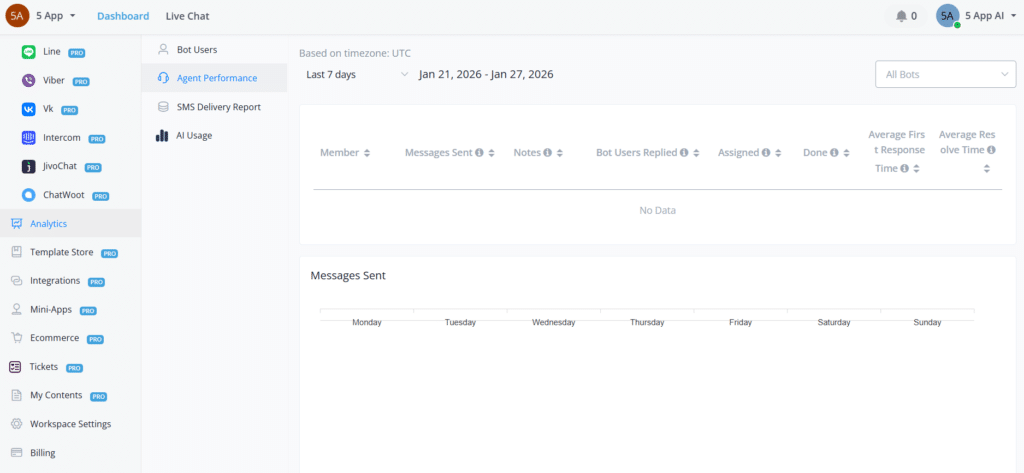The image size is (1024, 473).
Task: Open the Bot Users report
Action: pyautogui.click(x=196, y=49)
